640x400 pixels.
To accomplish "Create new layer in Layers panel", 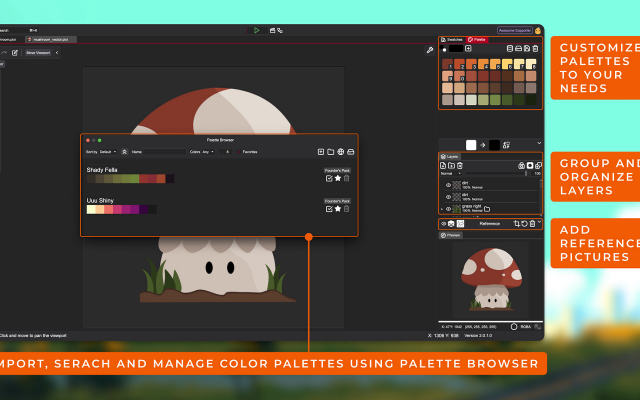I will tap(443, 165).
